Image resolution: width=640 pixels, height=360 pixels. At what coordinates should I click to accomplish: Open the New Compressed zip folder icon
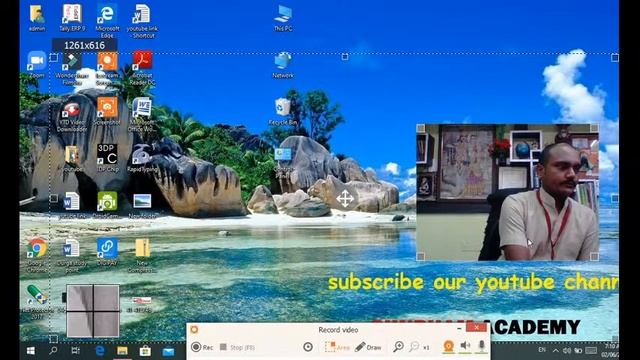tap(142, 255)
